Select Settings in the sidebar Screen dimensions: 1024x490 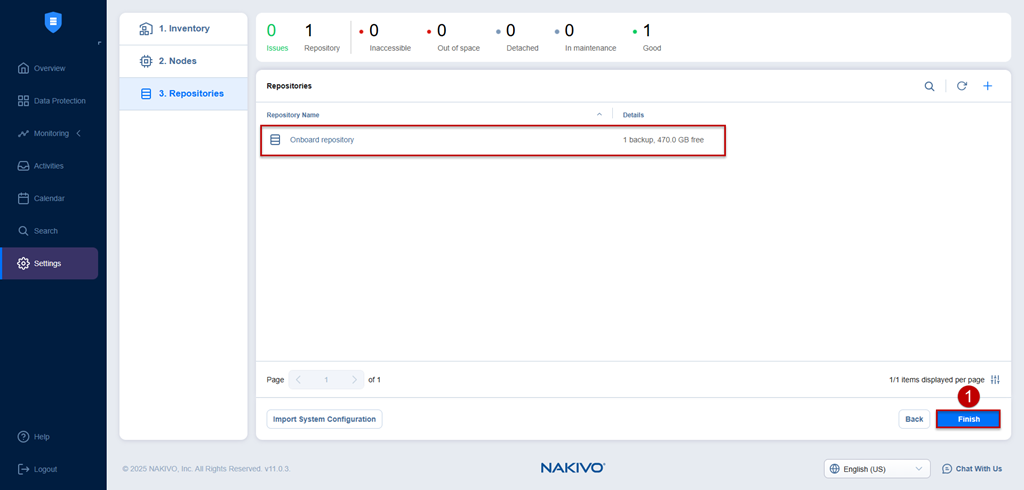pyautogui.click(x=50, y=263)
